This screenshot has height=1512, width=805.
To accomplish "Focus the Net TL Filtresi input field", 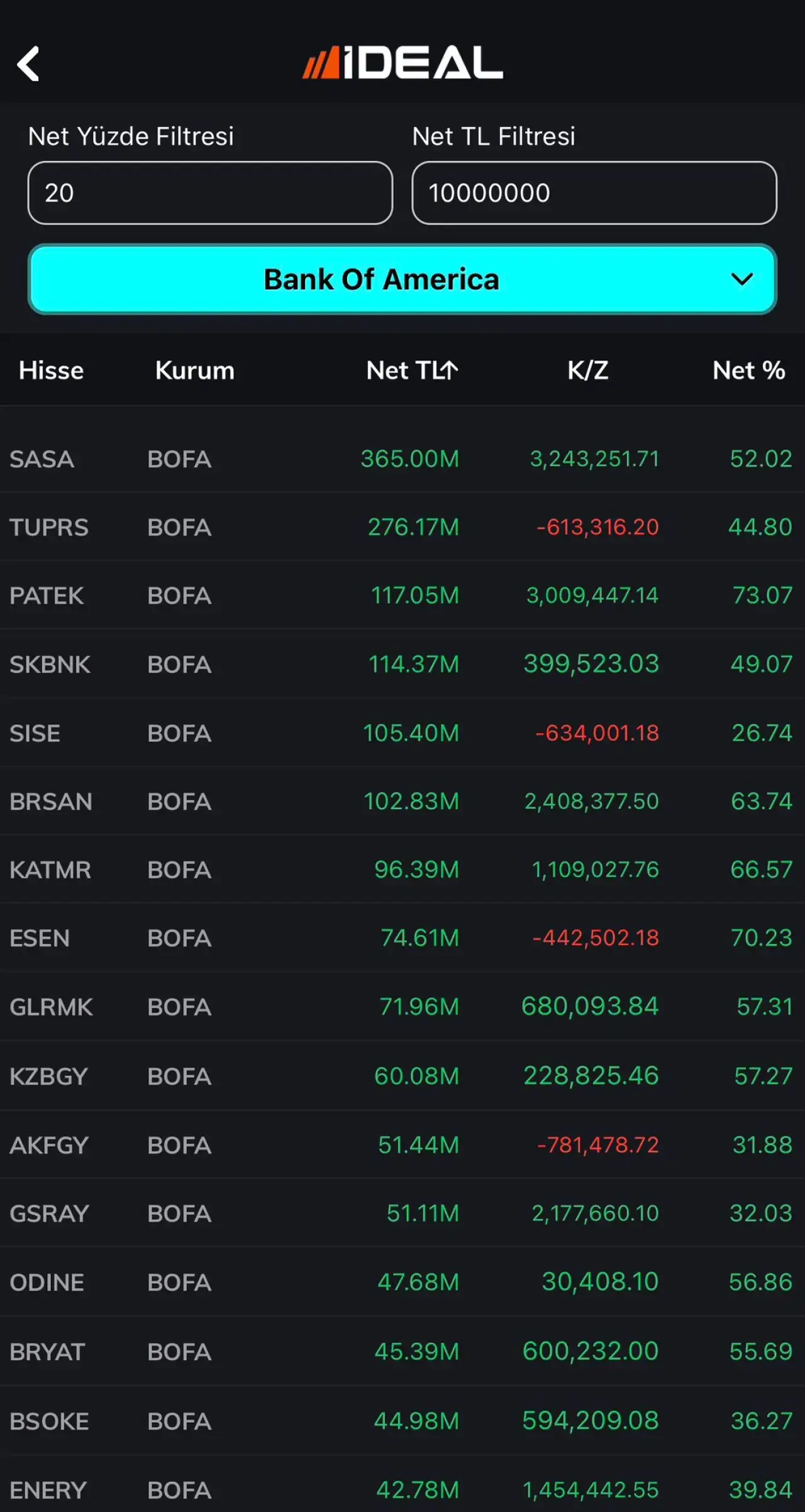I will click(594, 193).
